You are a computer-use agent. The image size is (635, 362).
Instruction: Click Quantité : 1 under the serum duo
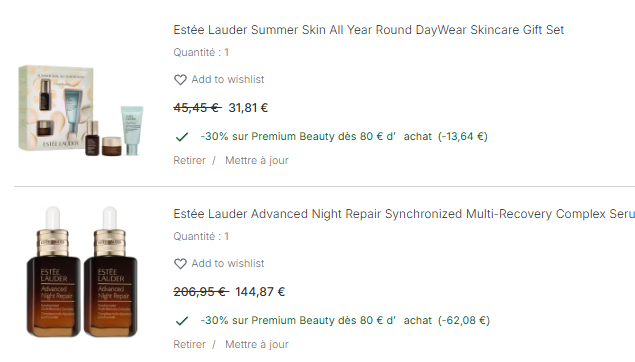coord(201,236)
